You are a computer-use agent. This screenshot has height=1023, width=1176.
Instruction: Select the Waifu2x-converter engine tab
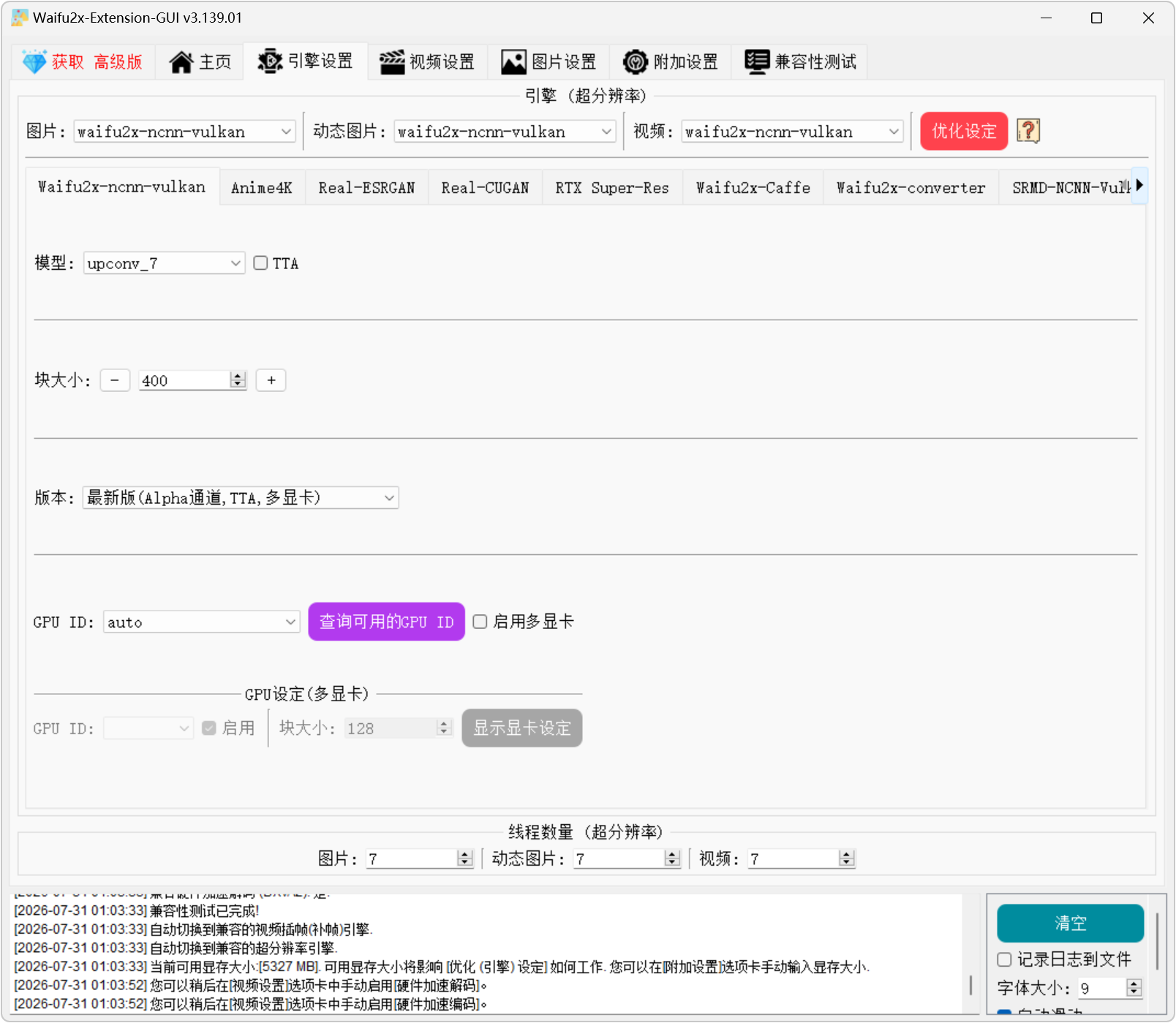[x=911, y=188]
